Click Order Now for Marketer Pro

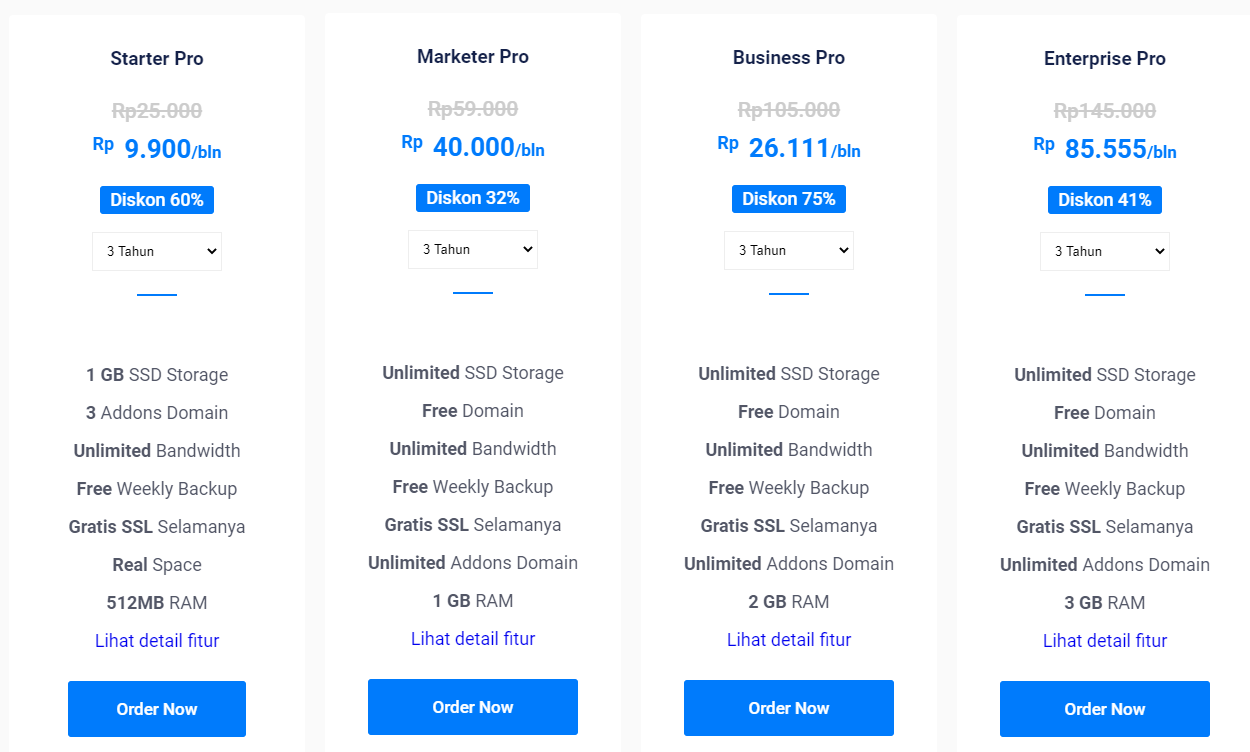473,707
